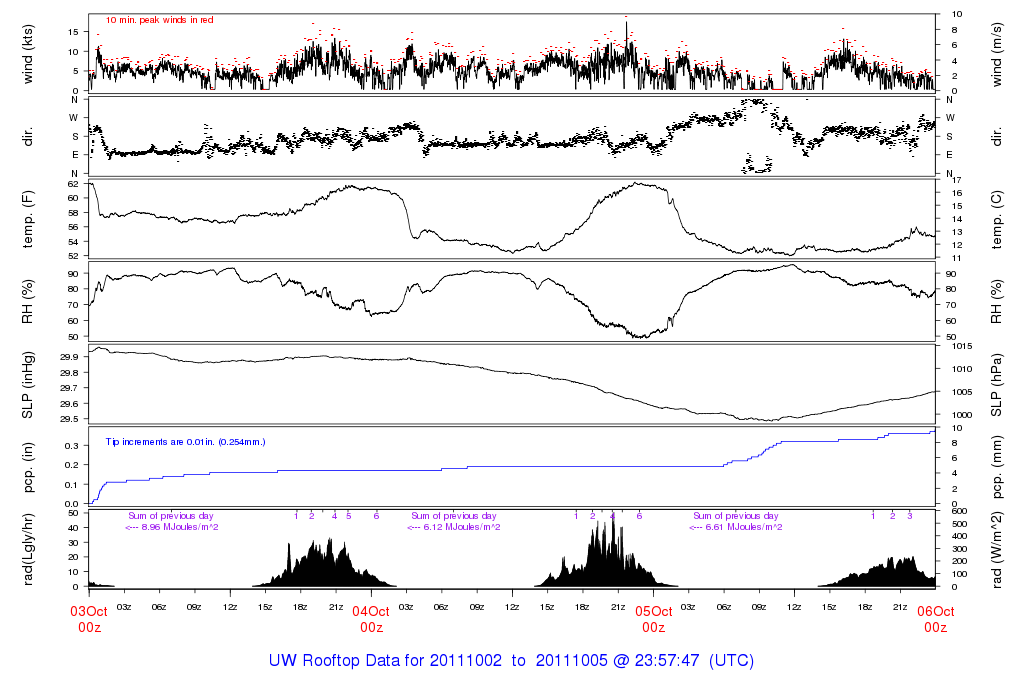Screen dimensions: 1024x700
Task: Click the red '05Oct' date label
Action: 654,612
